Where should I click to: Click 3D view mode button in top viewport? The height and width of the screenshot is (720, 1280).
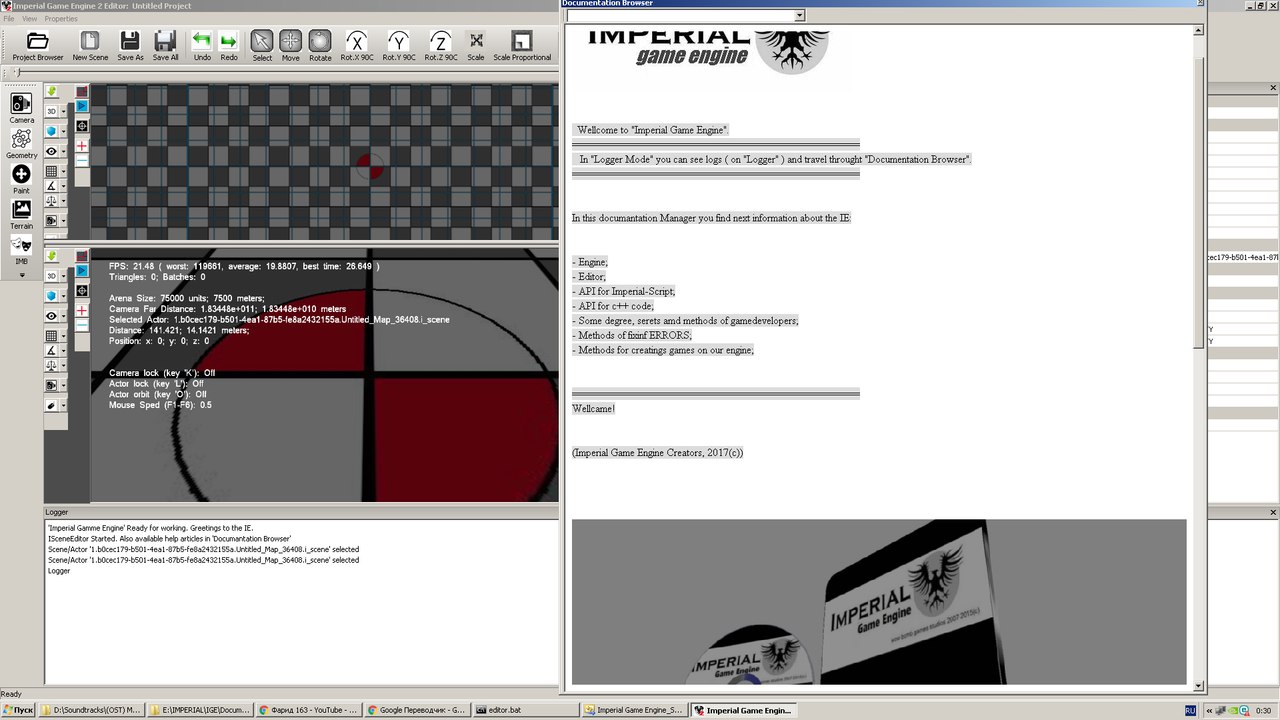pyautogui.click(x=51, y=111)
